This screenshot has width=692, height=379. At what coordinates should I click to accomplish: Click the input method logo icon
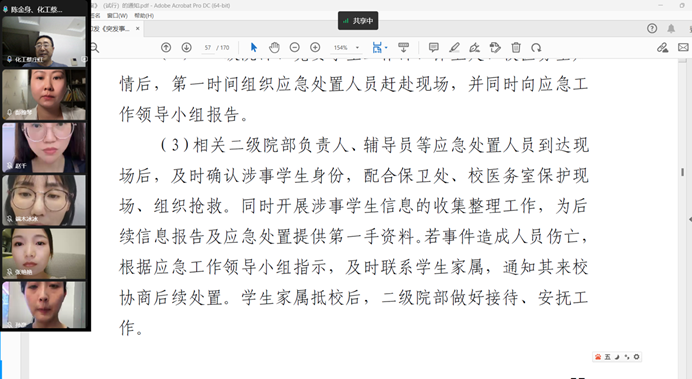click(x=598, y=356)
